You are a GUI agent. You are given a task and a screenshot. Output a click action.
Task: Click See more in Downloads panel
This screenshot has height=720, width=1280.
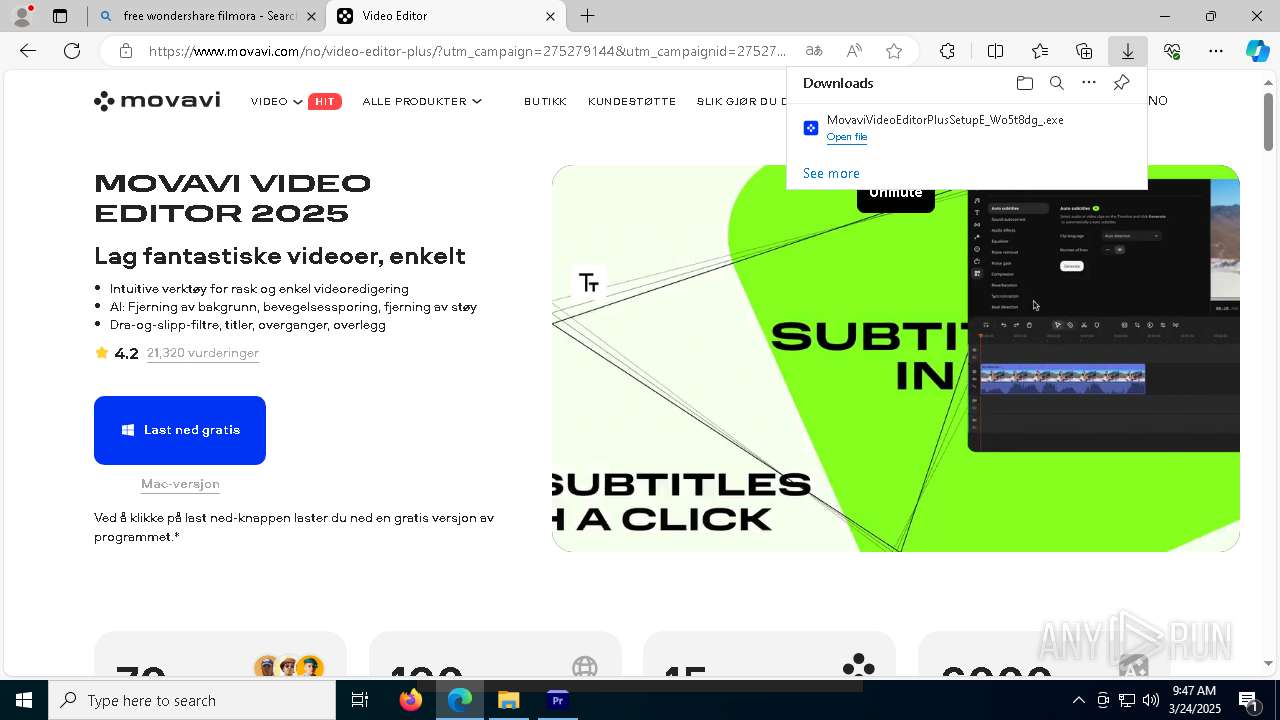click(x=831, y=173)
